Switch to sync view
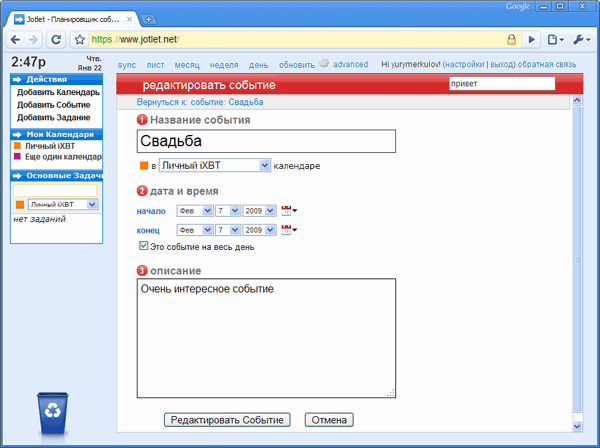The height and width of the screenshot is (448, 600). 127,65
